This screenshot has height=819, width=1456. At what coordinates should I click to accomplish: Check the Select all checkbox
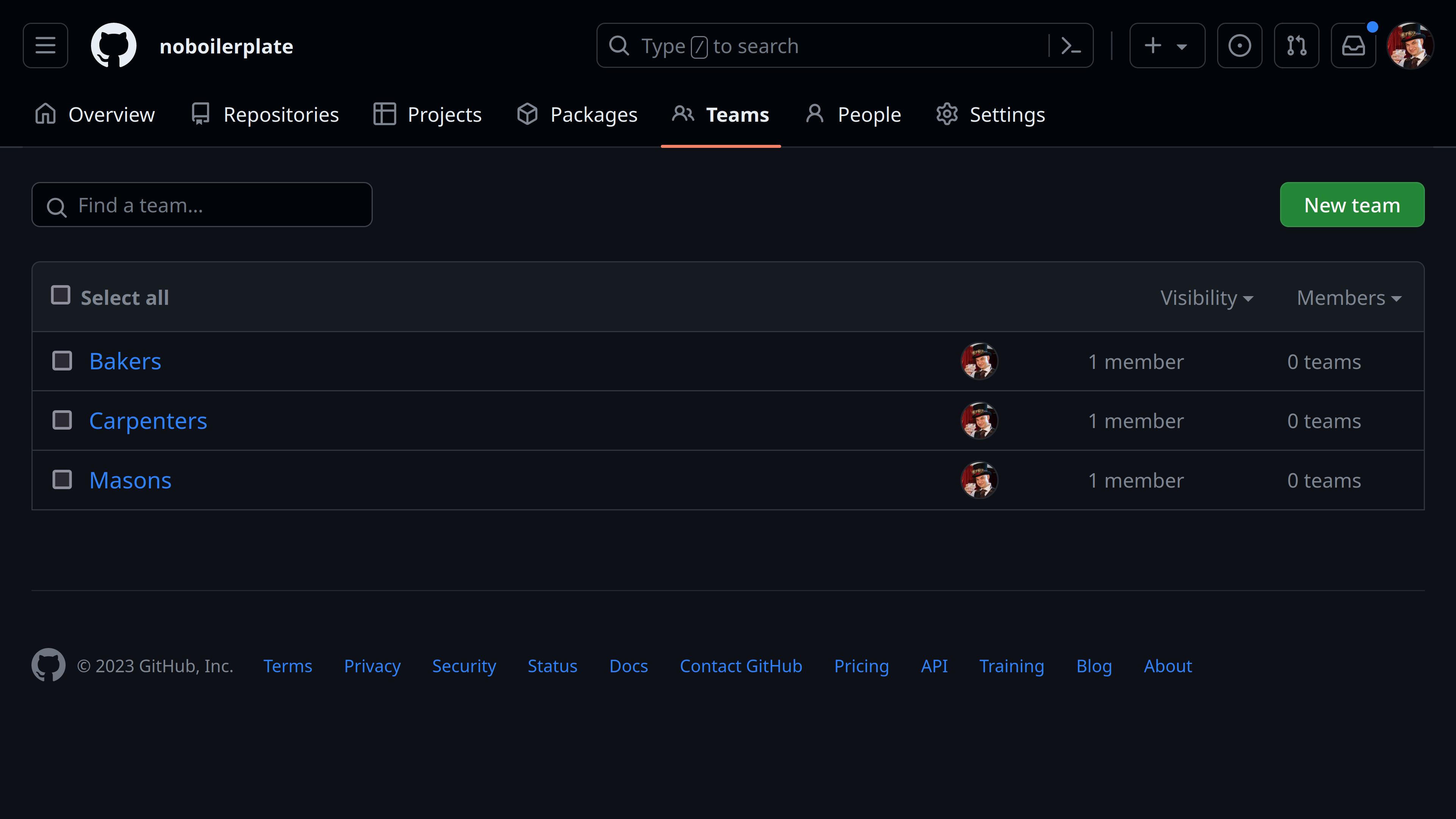click(61, 295)
